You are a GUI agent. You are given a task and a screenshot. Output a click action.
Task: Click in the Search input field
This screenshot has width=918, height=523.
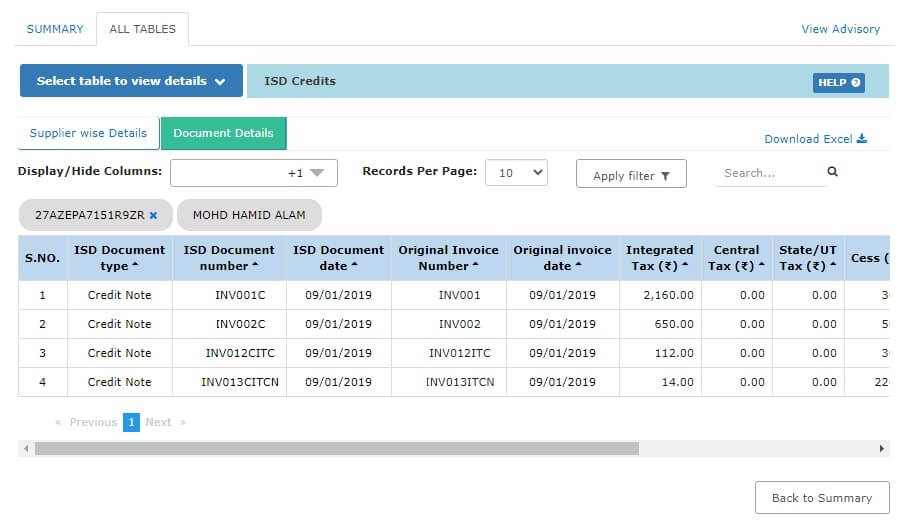[767, 173]
